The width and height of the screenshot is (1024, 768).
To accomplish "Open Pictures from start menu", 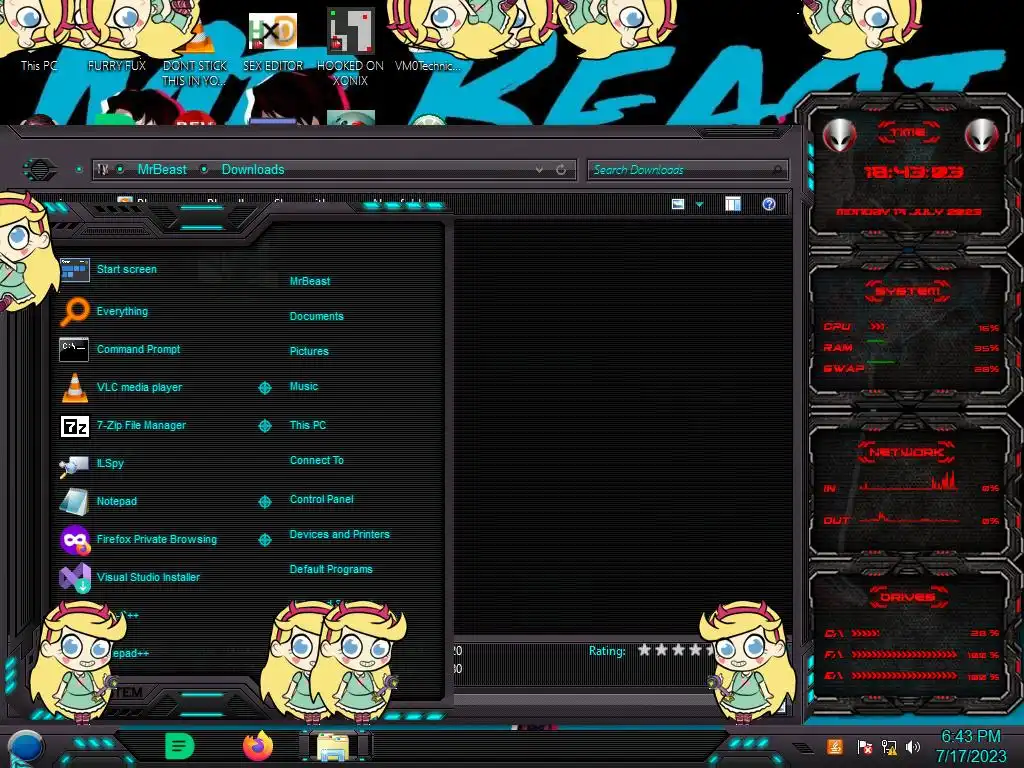I will [x=309, y=351].
